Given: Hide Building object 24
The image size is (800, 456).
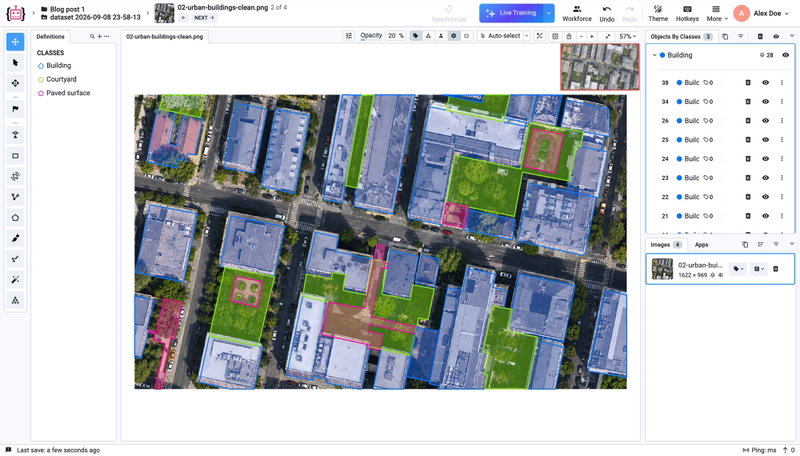Looking at the screenshot, I should (765, 159).
